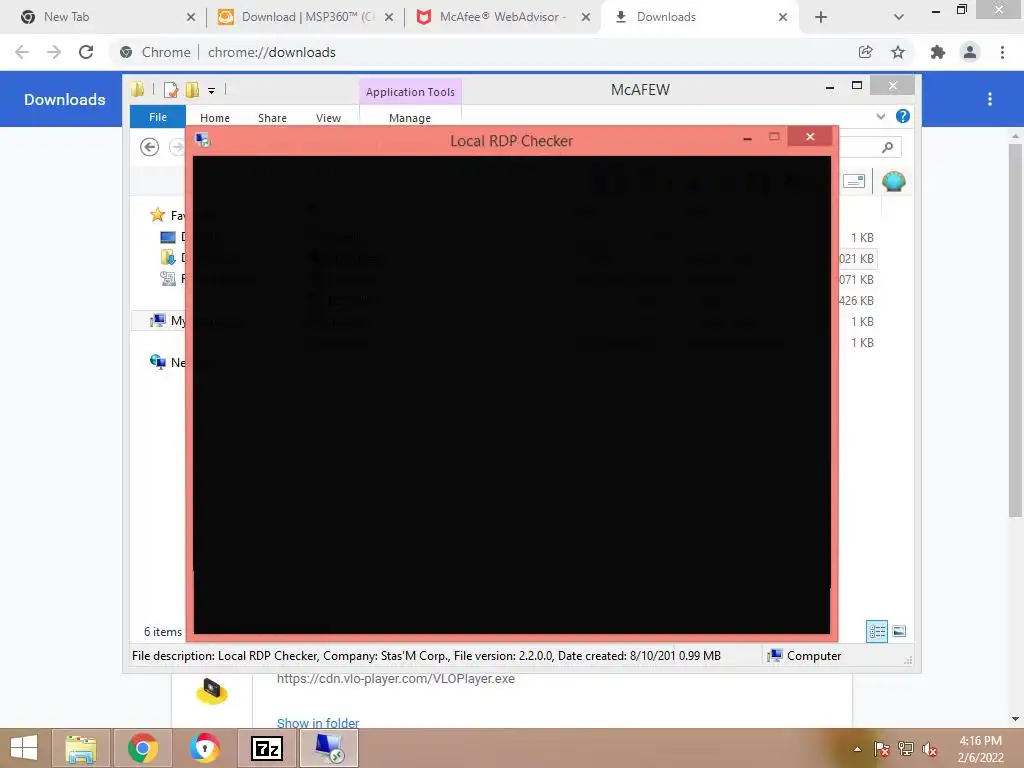The width and height of the screenshot is (1024, 768).
Task: Open a new browser tab with the plus button
Action: [821, 17]
